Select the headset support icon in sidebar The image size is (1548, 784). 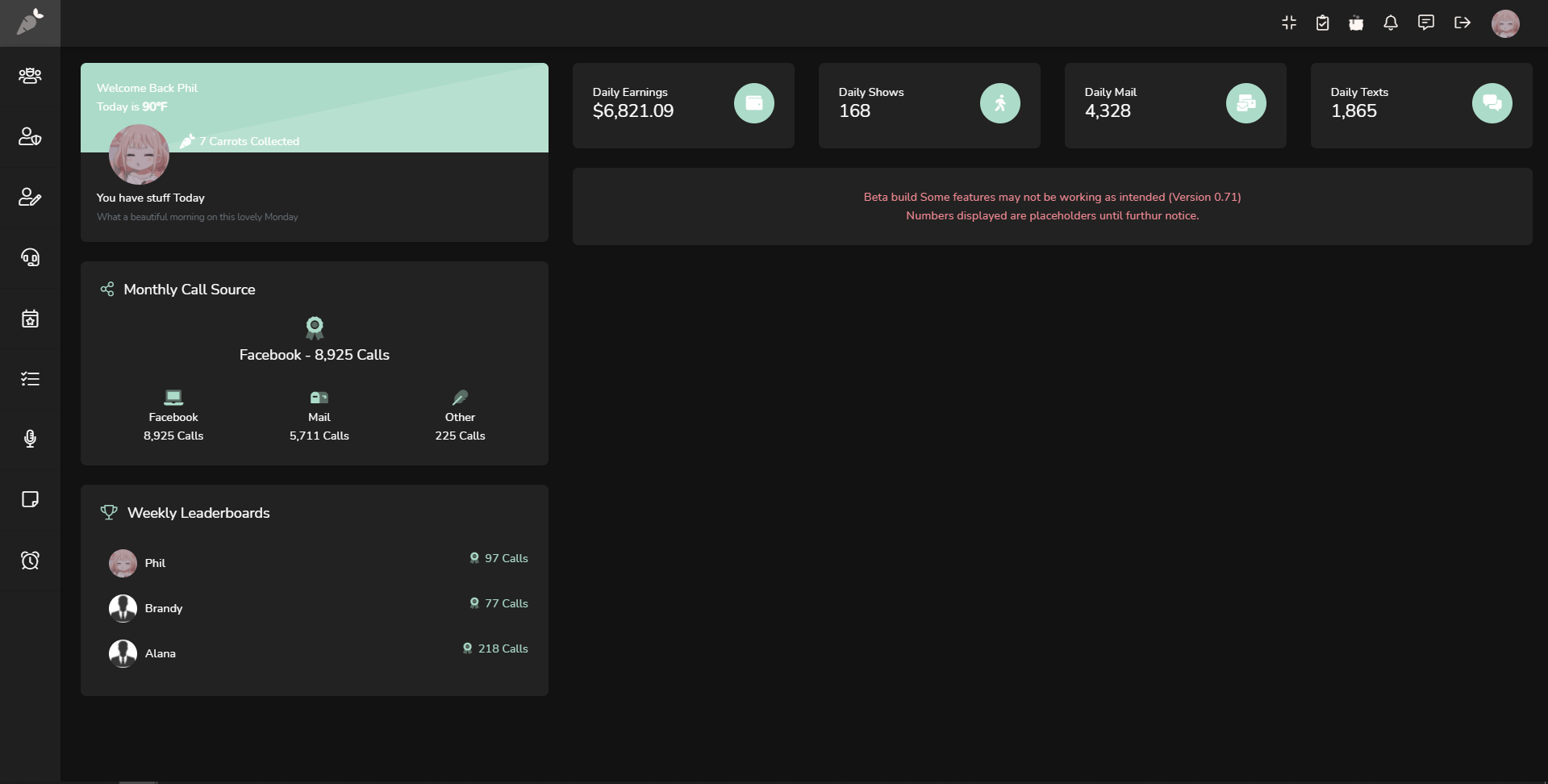(x=30, y=258)
